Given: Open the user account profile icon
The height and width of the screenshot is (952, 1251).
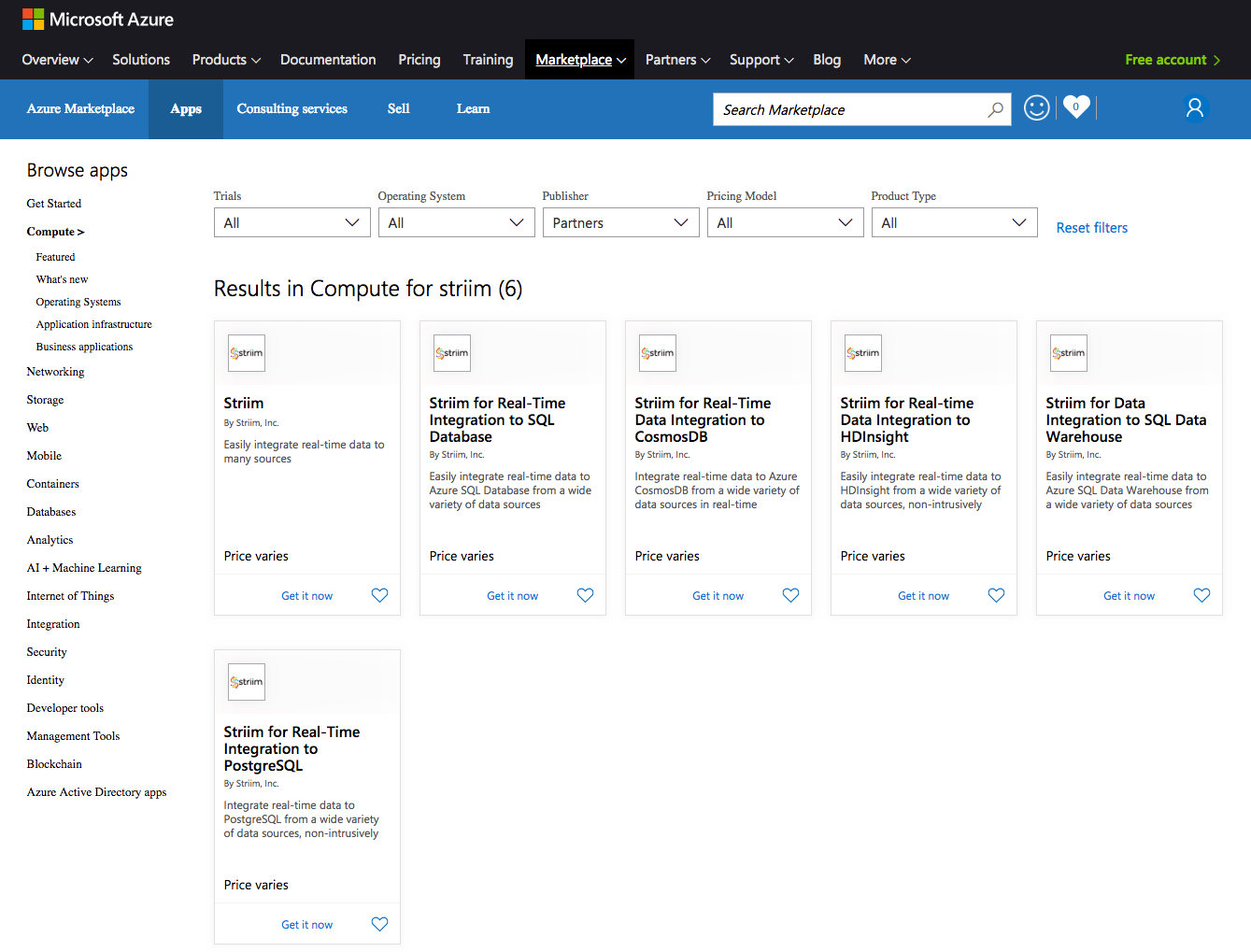Looking at the screenshot, I should pos(1194,108).
